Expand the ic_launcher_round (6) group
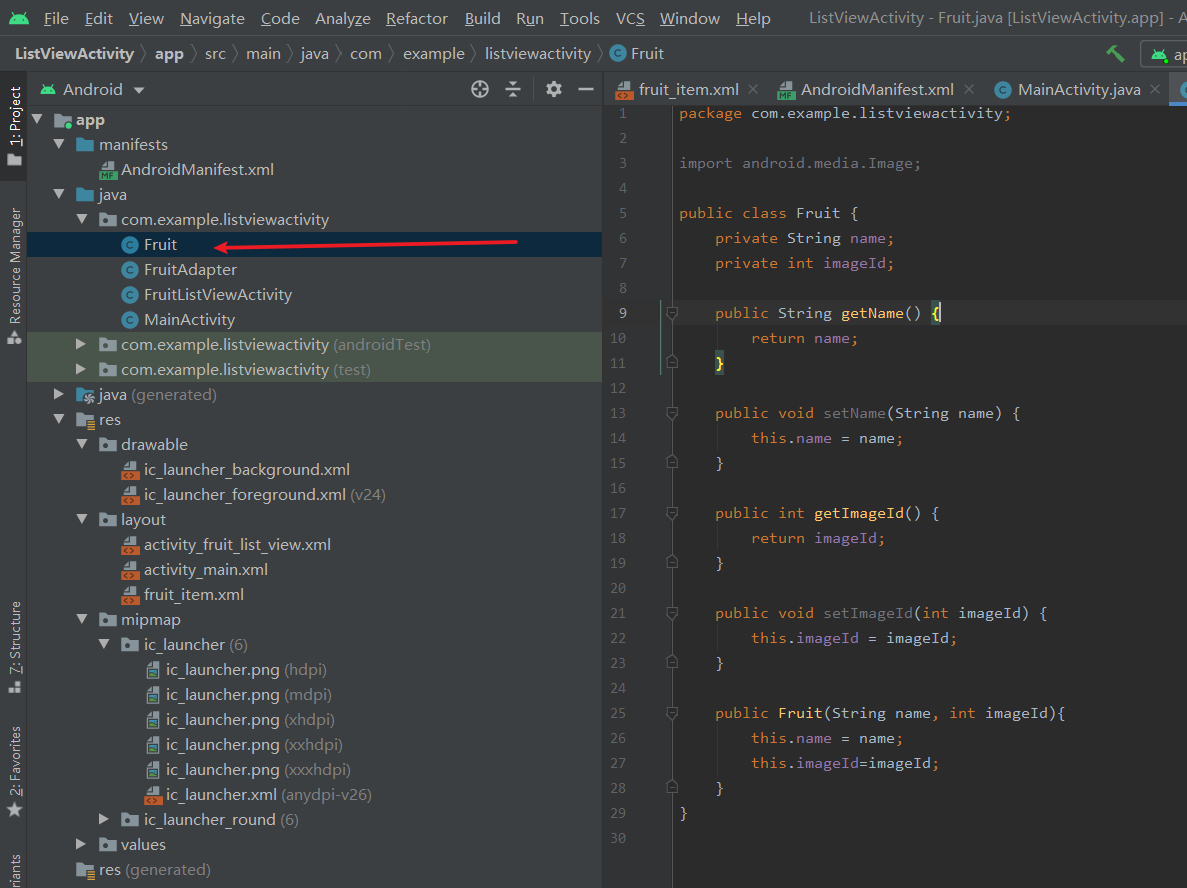 coord(104,819)
